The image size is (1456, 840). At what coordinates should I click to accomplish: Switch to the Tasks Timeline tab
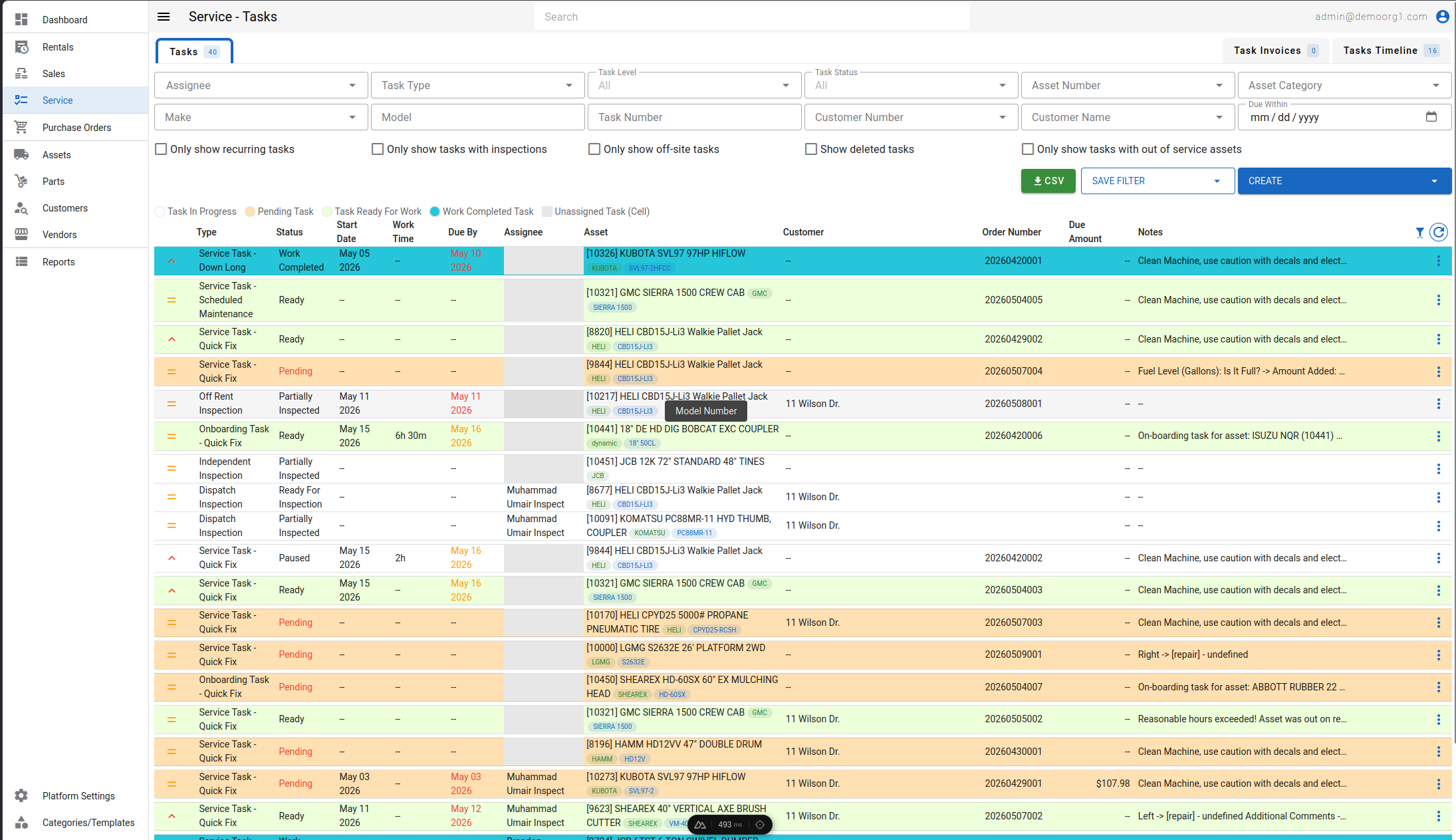click(1391, 51)
